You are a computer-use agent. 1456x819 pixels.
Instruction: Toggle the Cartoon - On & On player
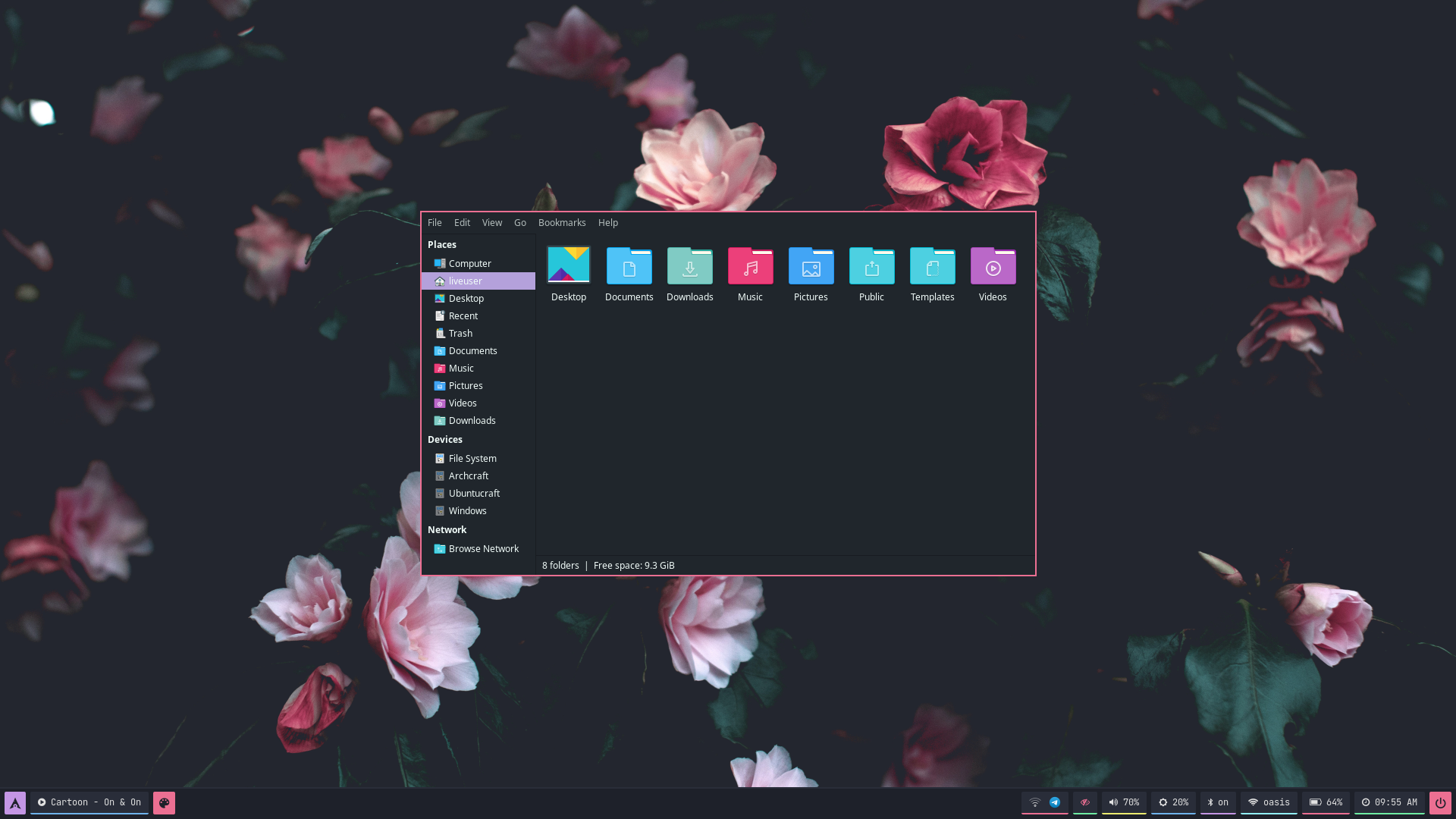pyautogui.click(x=89, y=802)
